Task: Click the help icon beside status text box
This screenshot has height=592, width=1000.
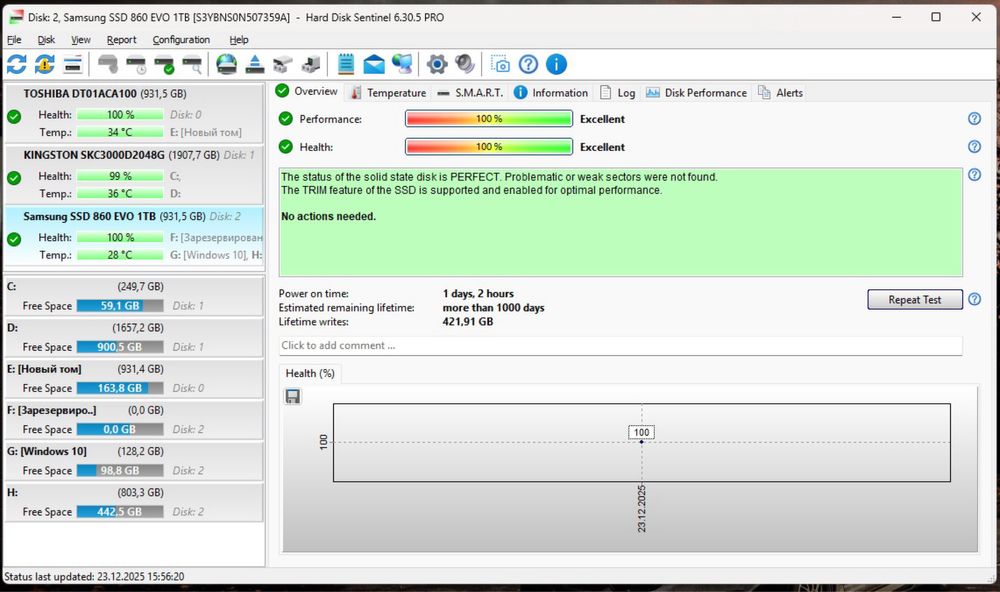Action: point(974,175)
